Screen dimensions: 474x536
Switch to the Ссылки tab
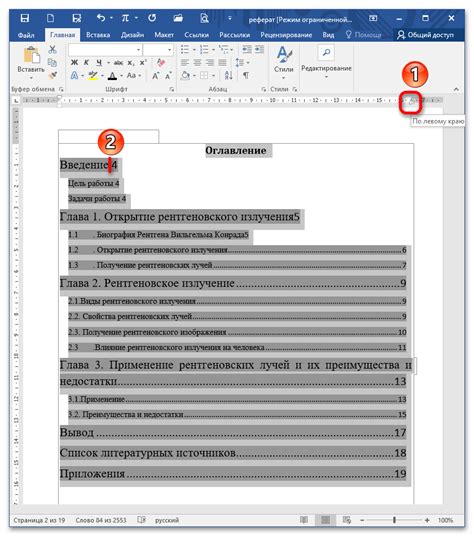196,35
